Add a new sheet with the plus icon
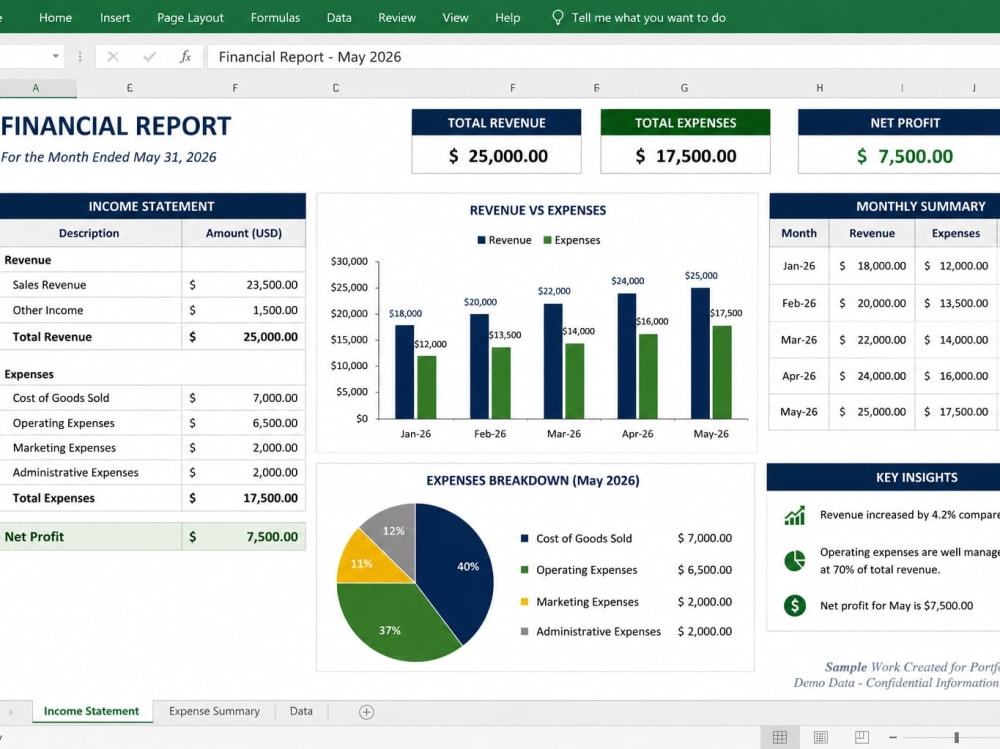Image resolution: width=1000 pixels, height=749 pixels. click(x=366, y=712)
